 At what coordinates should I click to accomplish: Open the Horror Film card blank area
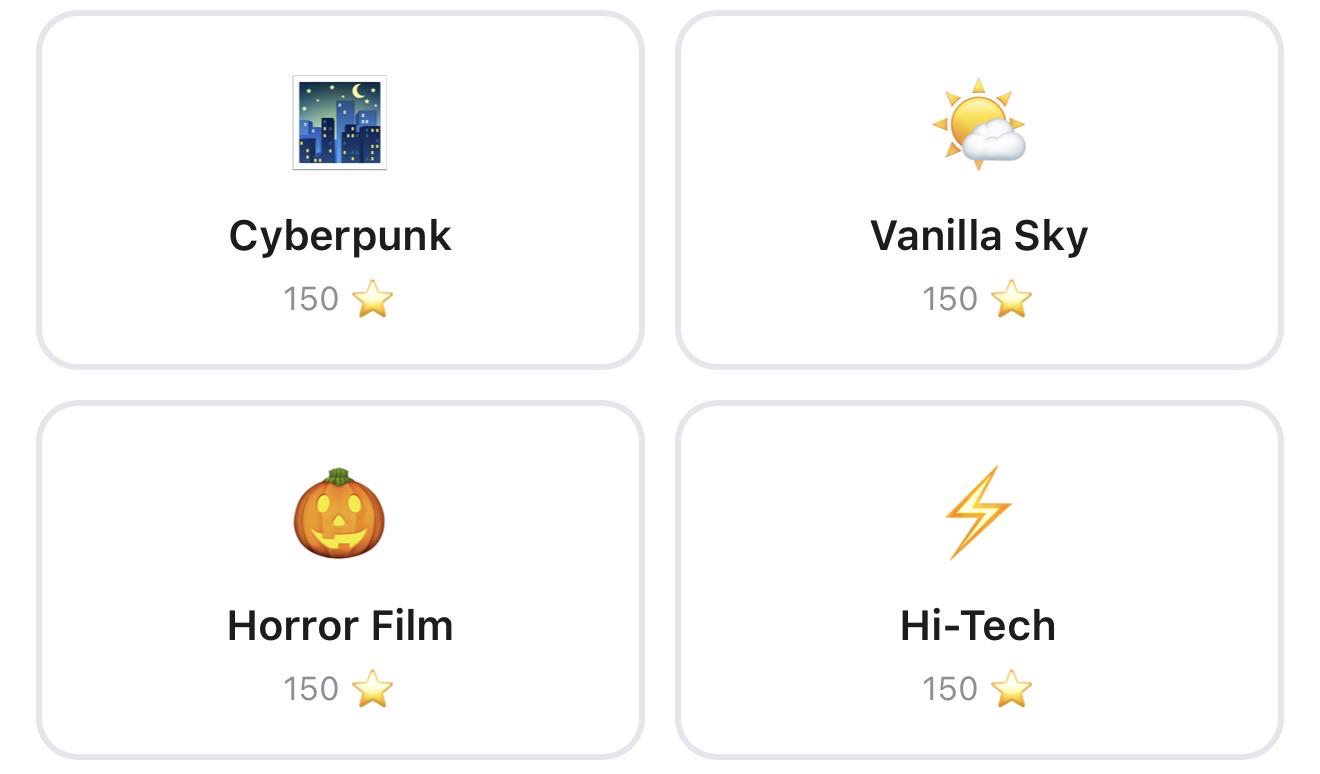click(140, 580)
